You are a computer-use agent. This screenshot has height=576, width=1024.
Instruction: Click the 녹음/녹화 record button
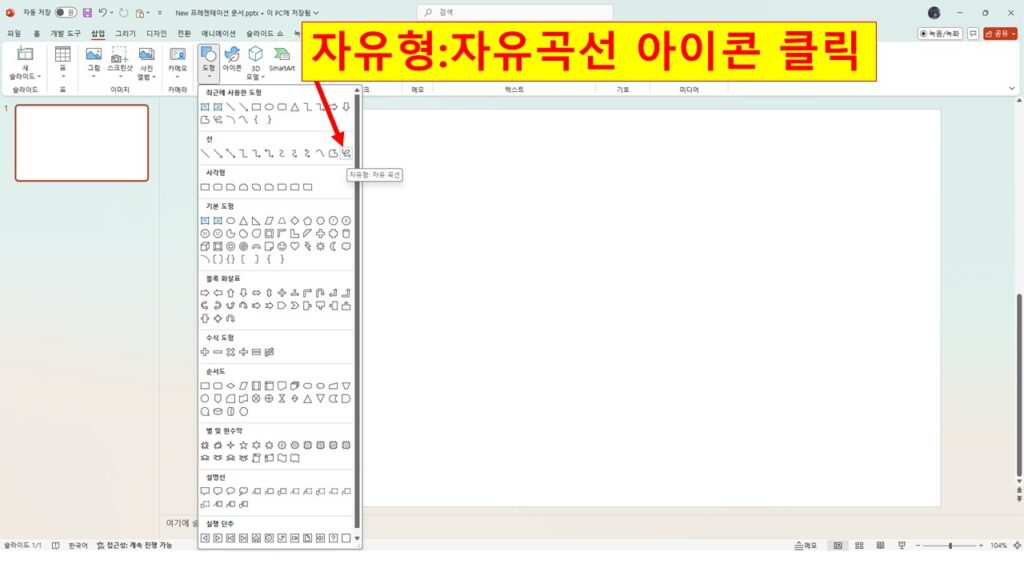(940, 33)
